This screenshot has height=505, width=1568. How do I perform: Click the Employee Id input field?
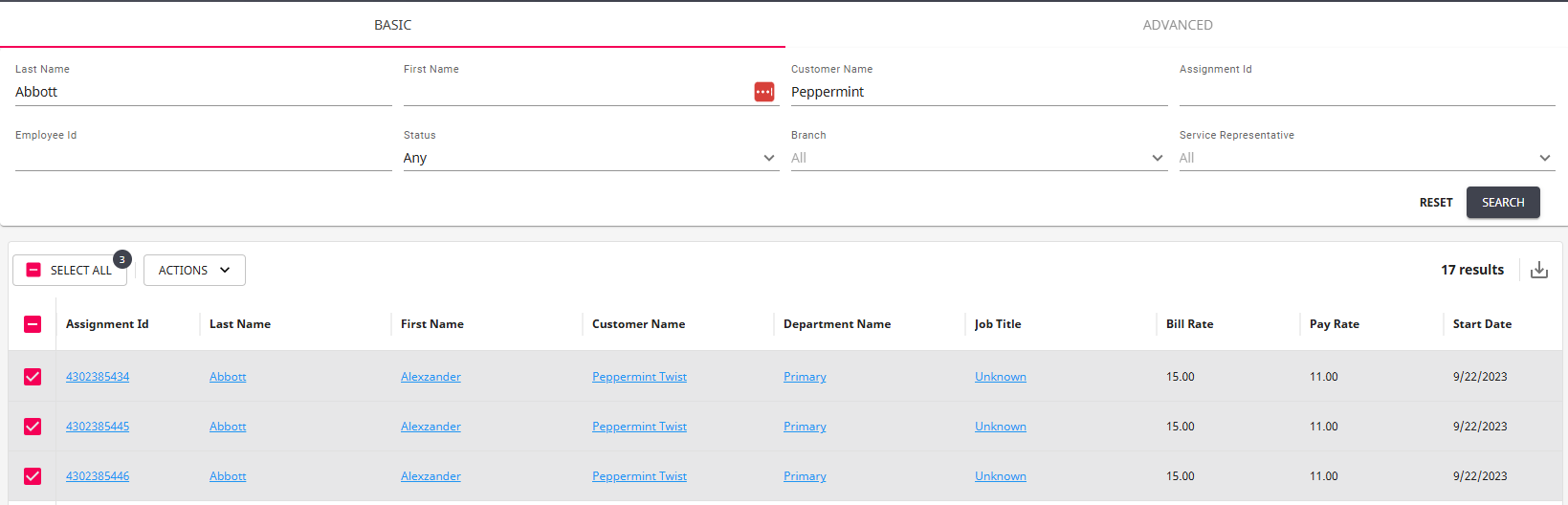click(x=204, y=158)
